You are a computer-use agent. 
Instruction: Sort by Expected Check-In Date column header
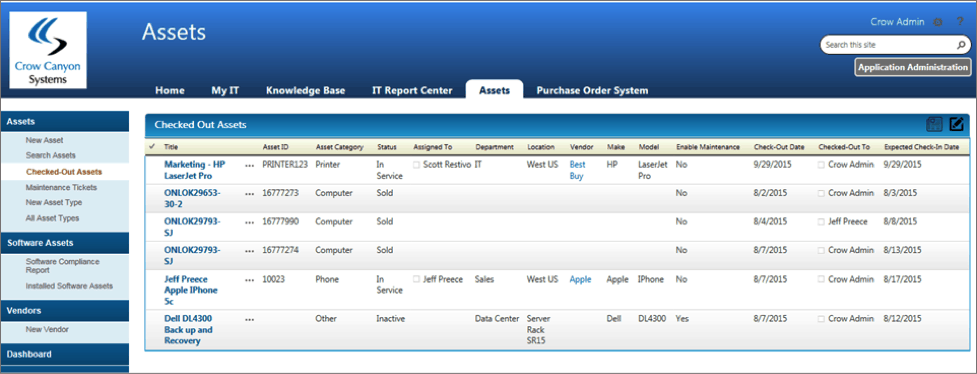point(922,147)
